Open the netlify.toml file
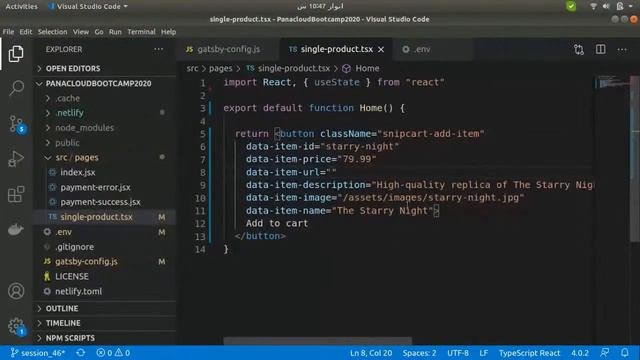This screenshot has width=640, height=360. (x=104, y=291)
